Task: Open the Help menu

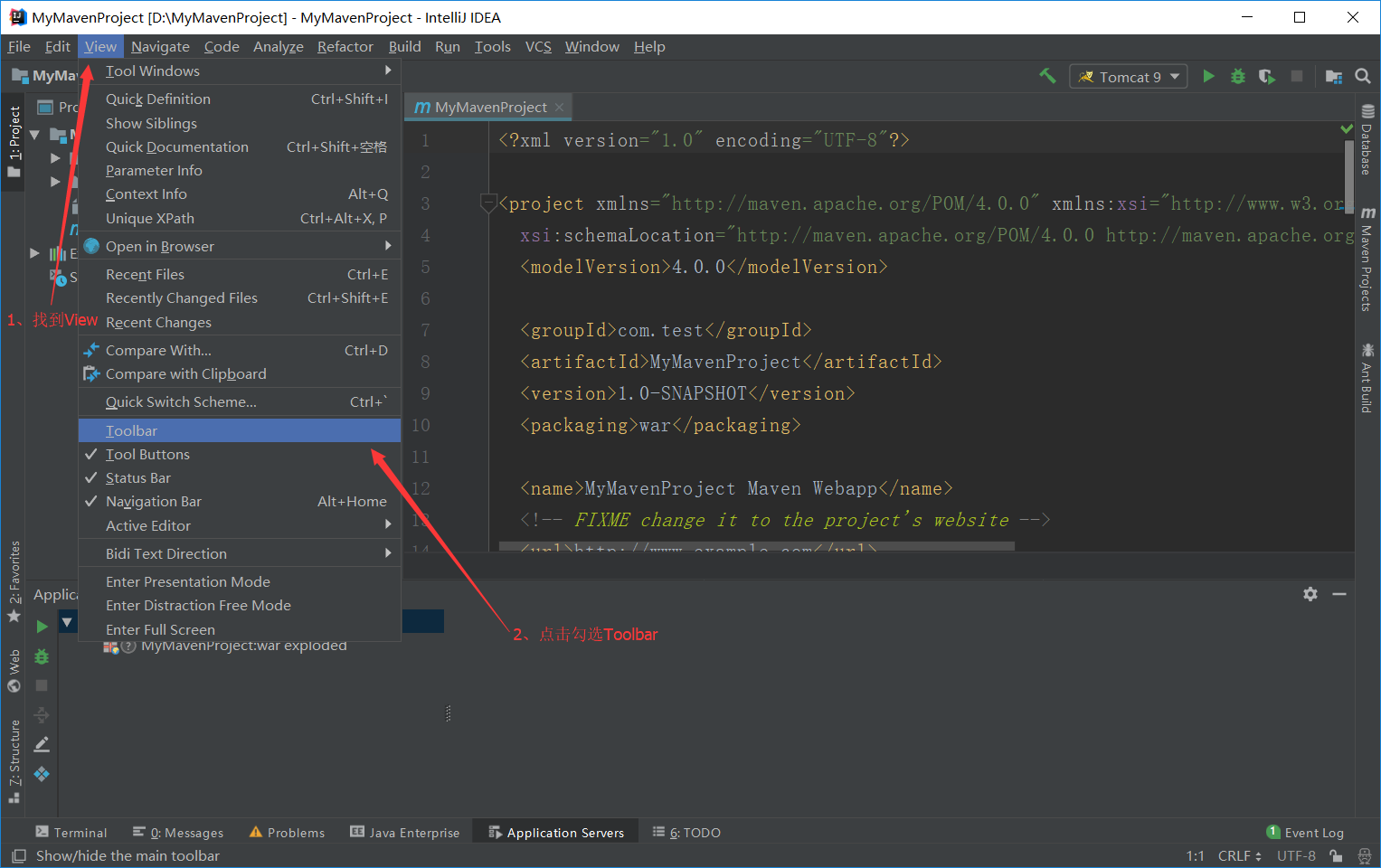Action: click(x=649, y=46)
